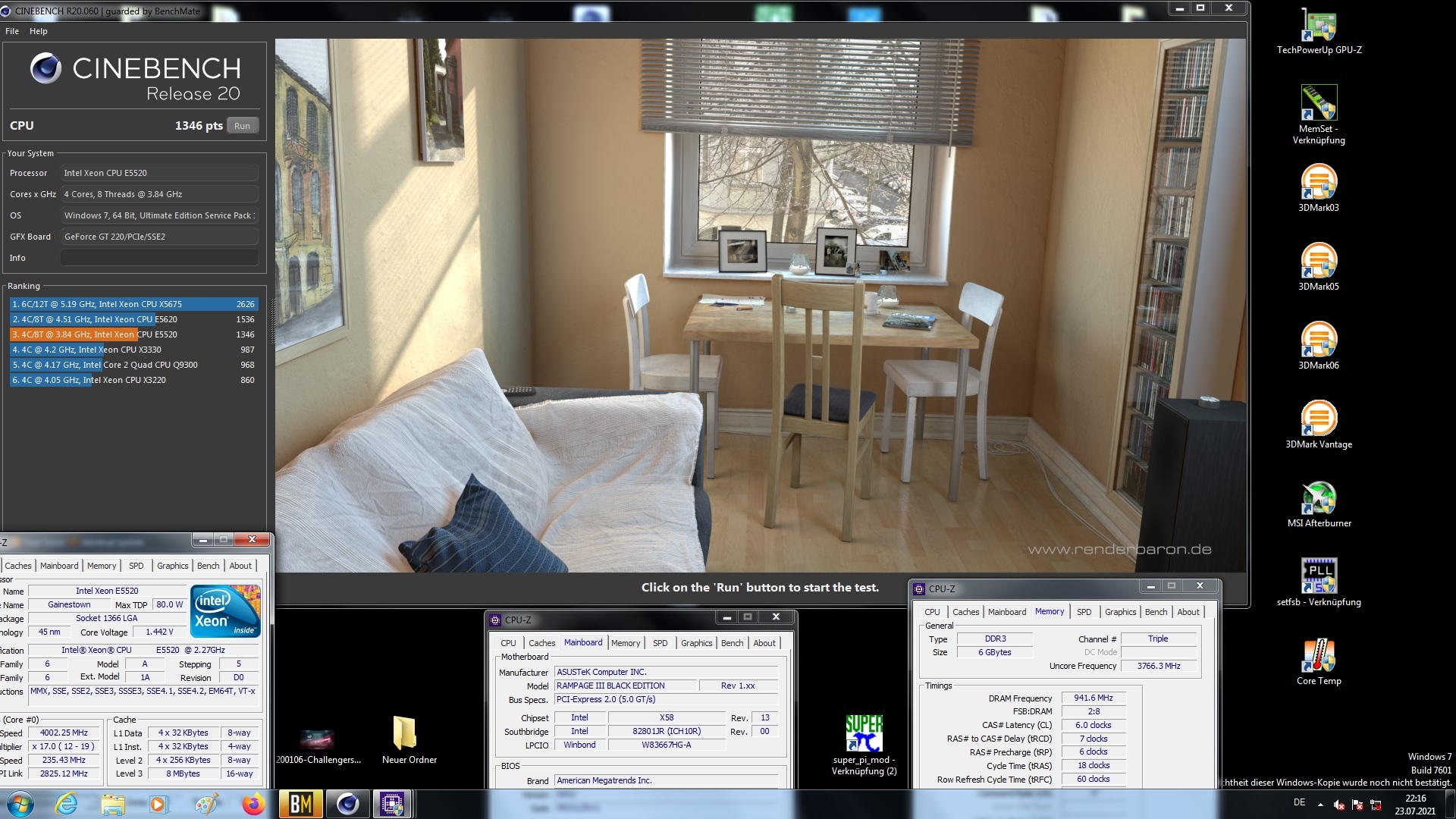This screenshot has height=819, width=1456.
Task: Open Windows Explorer from the taskbar
Action: [x=113, y=804]
